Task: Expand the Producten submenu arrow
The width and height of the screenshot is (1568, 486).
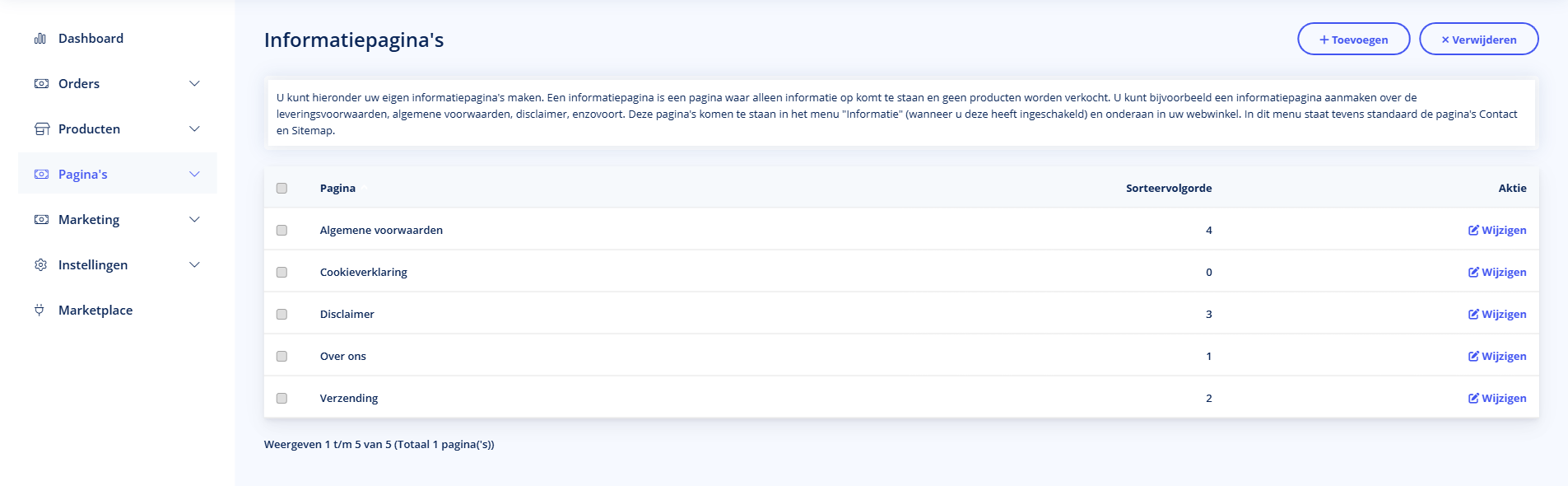Action: (x=194, y=129)
